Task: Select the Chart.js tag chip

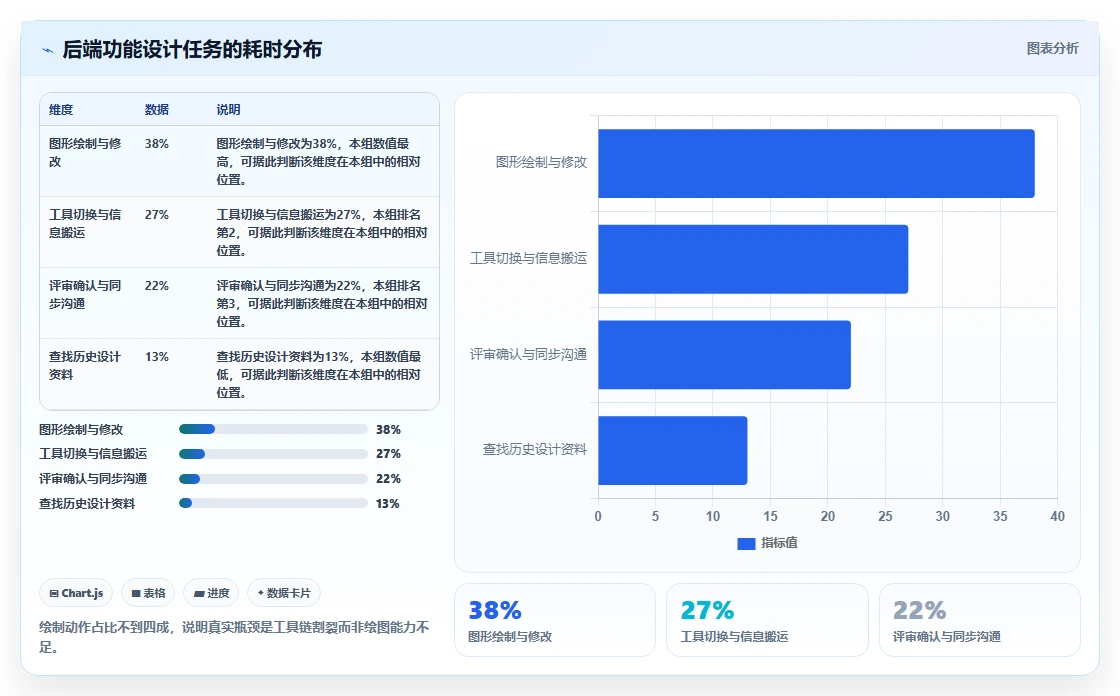Action: (x=76, y=593)
